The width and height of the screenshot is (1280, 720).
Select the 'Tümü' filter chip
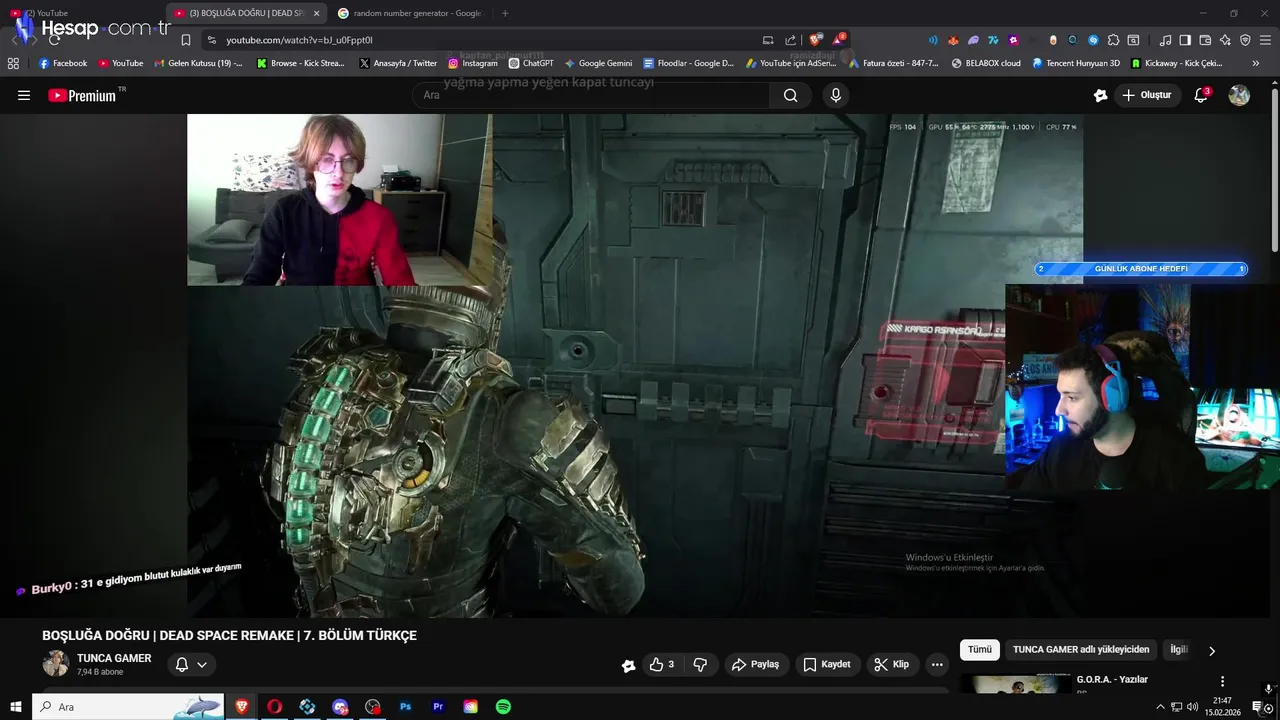click(980, 649)
